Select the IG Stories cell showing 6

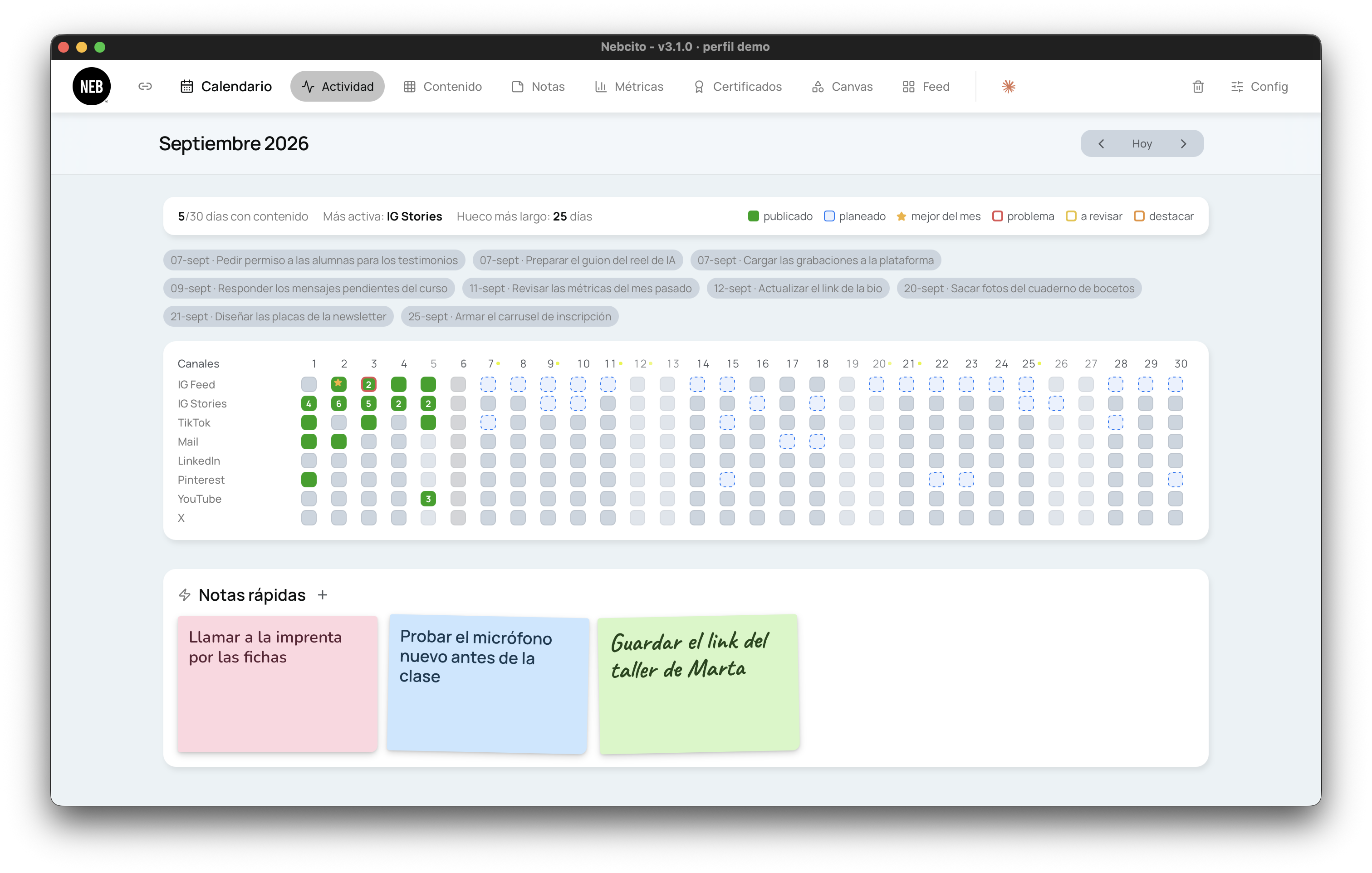338,403
